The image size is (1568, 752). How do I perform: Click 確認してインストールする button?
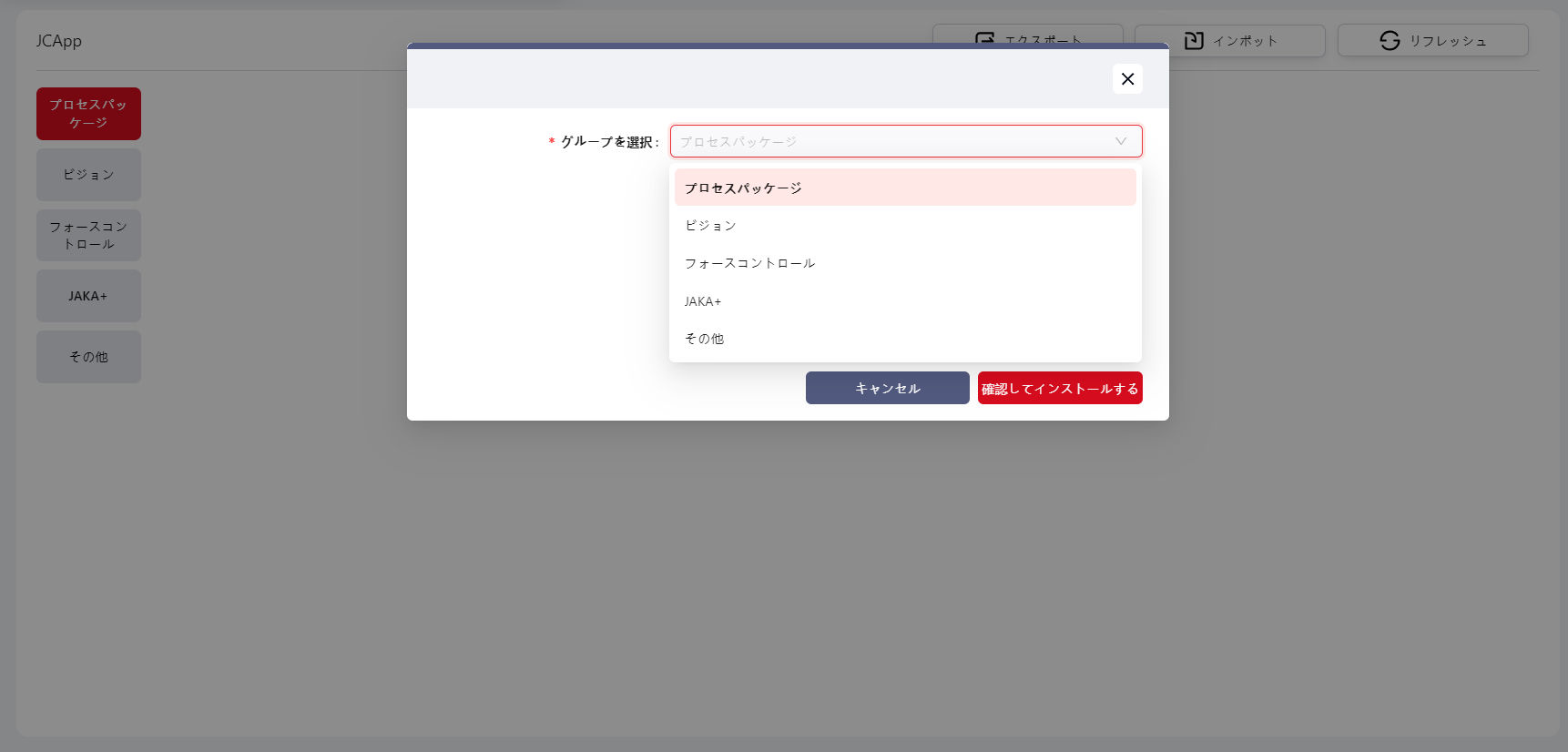(1060, 388)
